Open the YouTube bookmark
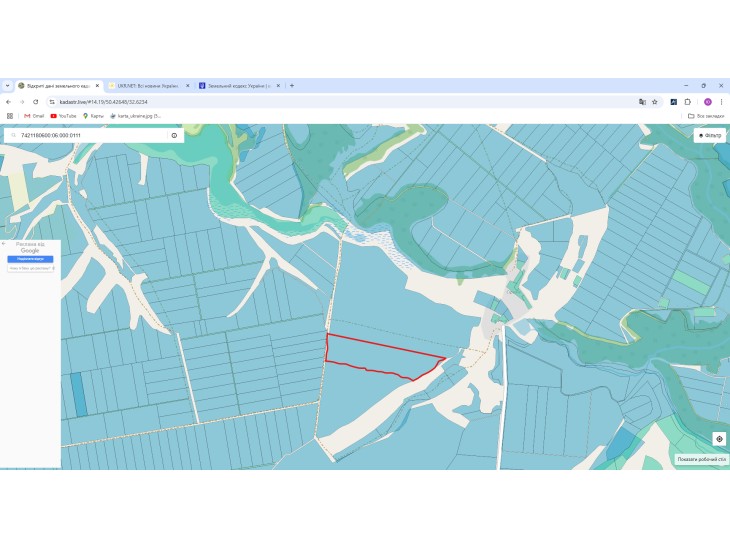This screenshot has width=730, height=547. click(63, 116)
